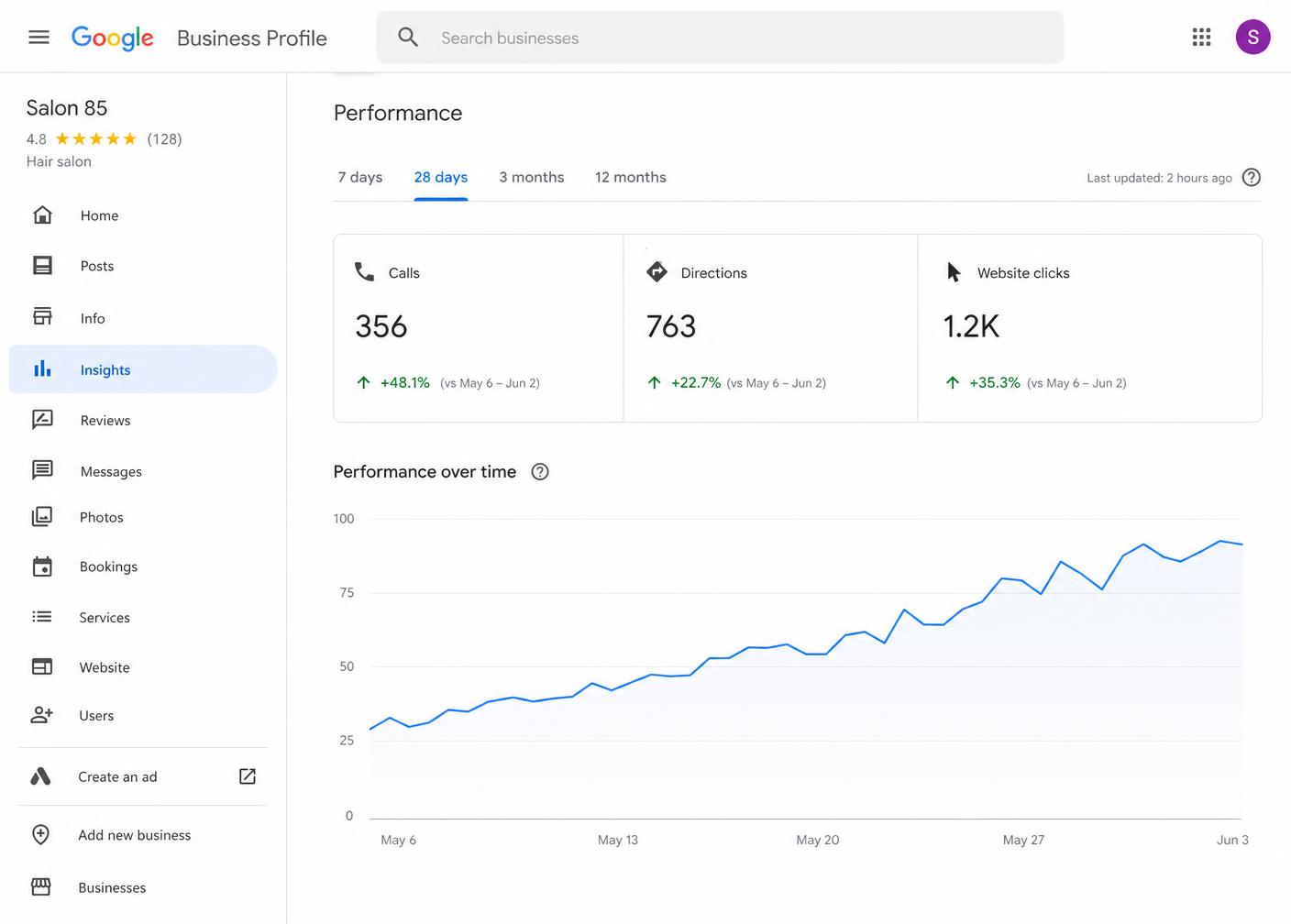Click the Insights bar chart icon
This screenshot has height=924, width=1291.
point(42,368)
